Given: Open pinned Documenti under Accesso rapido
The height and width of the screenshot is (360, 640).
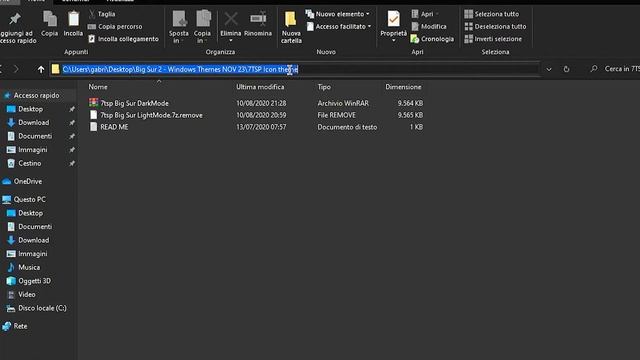Looking at the screenshot, I should coord(35,136).
